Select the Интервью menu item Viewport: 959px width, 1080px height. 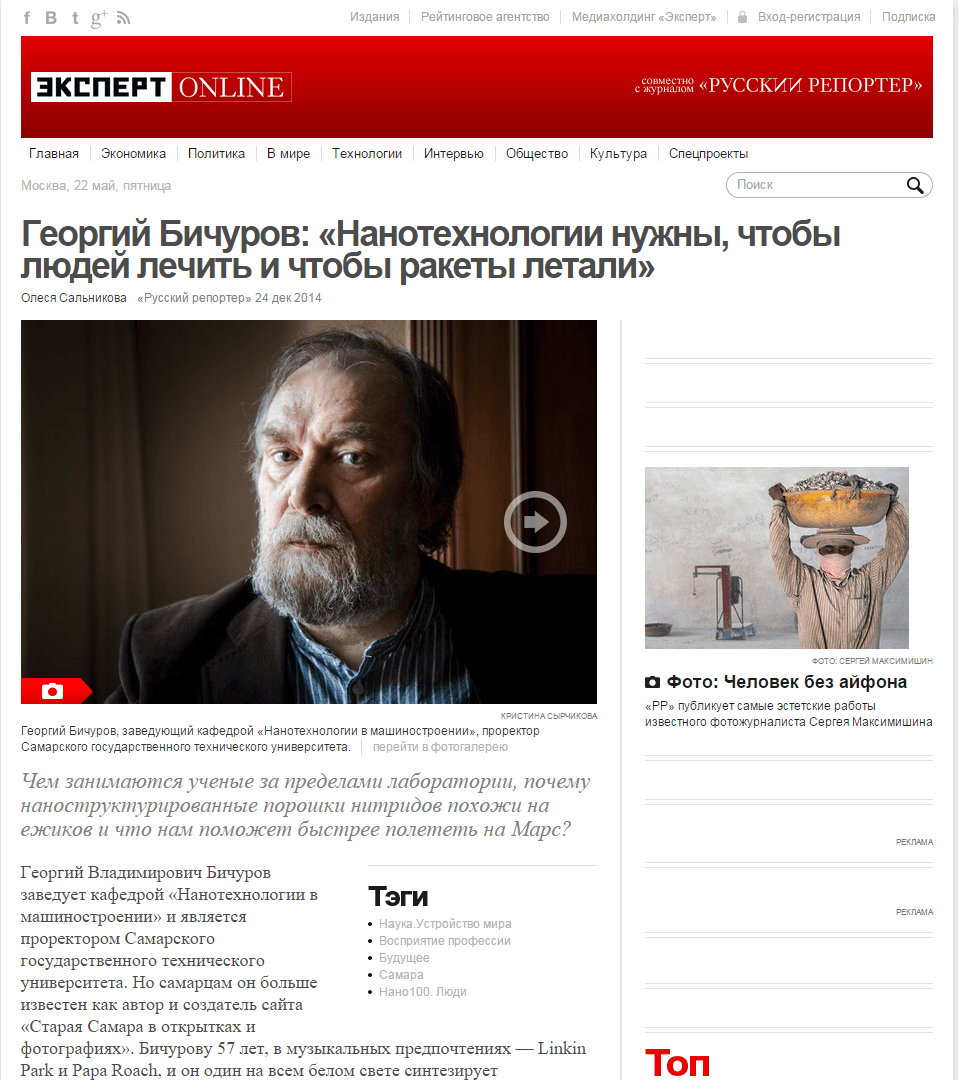click(x=453, y=154)
